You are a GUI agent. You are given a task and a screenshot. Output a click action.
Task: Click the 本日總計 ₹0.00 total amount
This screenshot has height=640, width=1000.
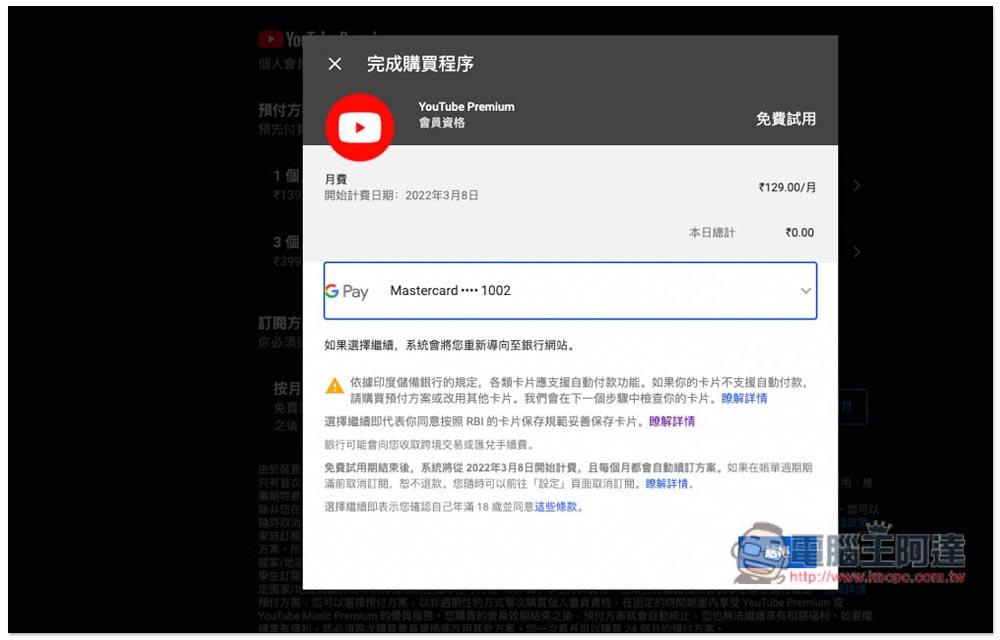coord(799,233)
